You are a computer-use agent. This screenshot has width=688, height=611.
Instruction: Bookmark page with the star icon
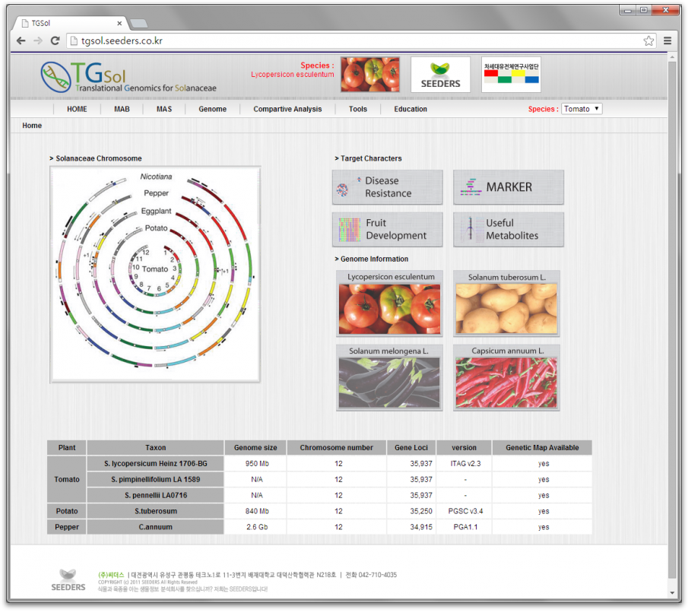point(649,41)
